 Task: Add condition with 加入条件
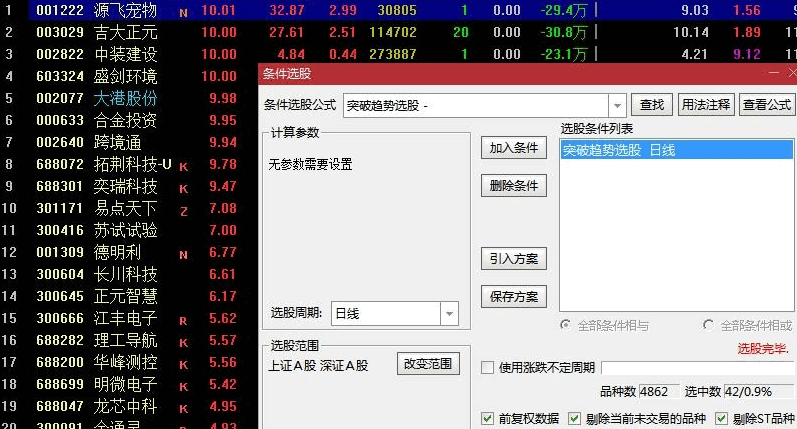click(514, 148)
